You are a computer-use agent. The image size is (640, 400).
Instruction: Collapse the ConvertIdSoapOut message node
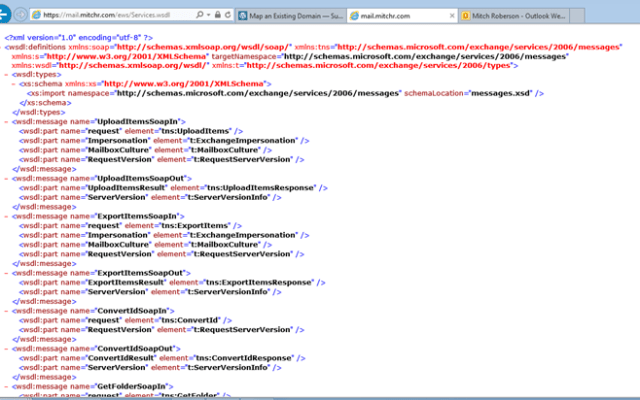(7, 347)
